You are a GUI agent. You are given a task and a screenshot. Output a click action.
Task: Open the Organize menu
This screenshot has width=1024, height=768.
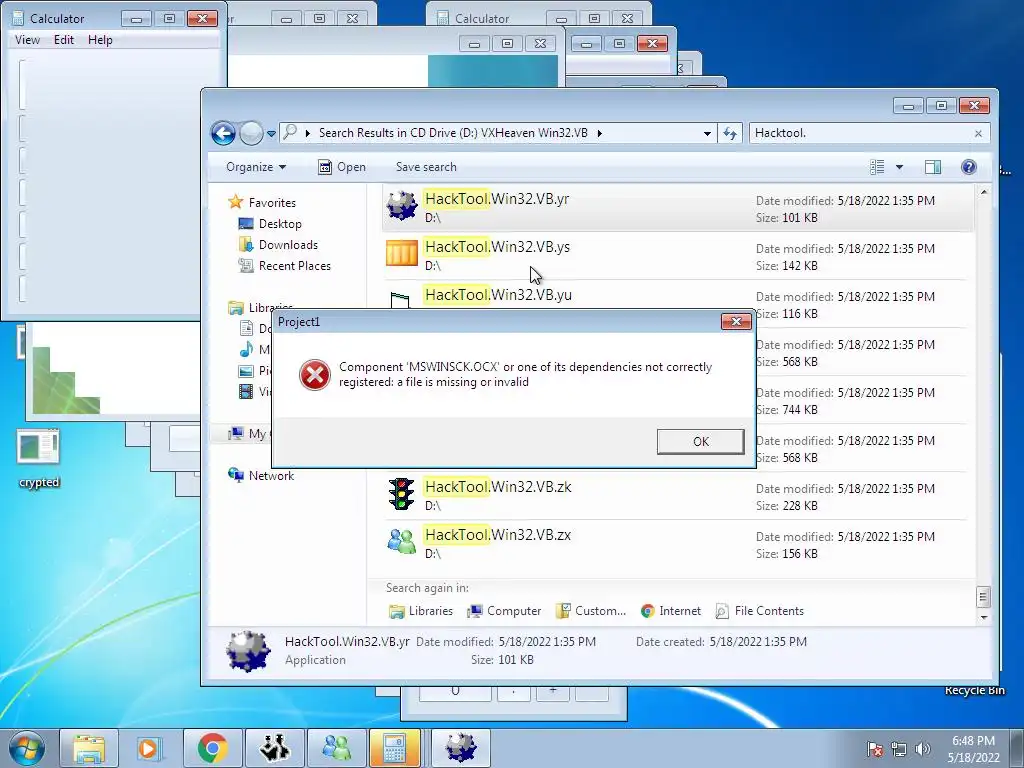[x=256, y=167]
